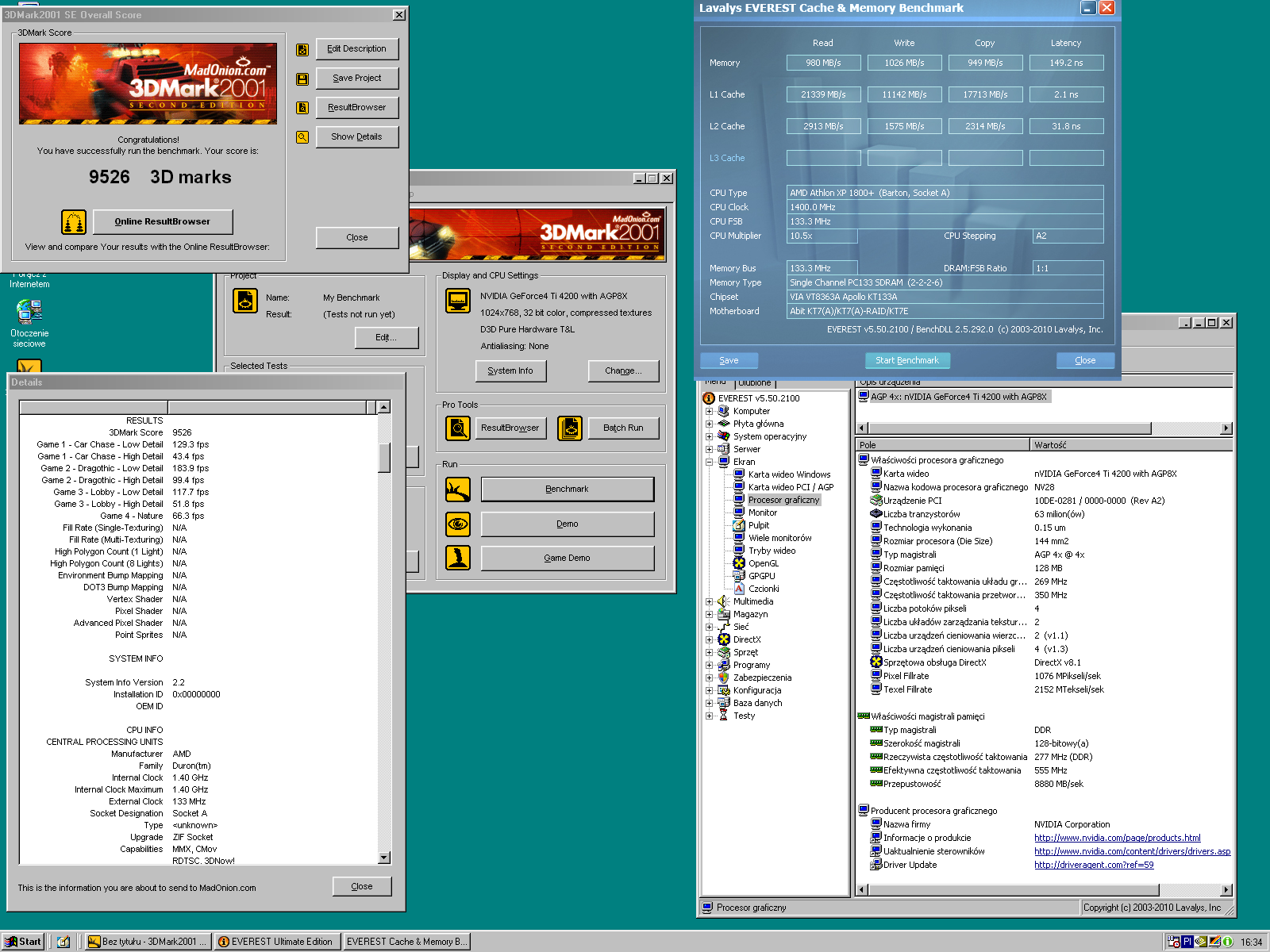Click the Edit... button in Project section
Viewport: 1270px width, 952px height.
[387, 337]
